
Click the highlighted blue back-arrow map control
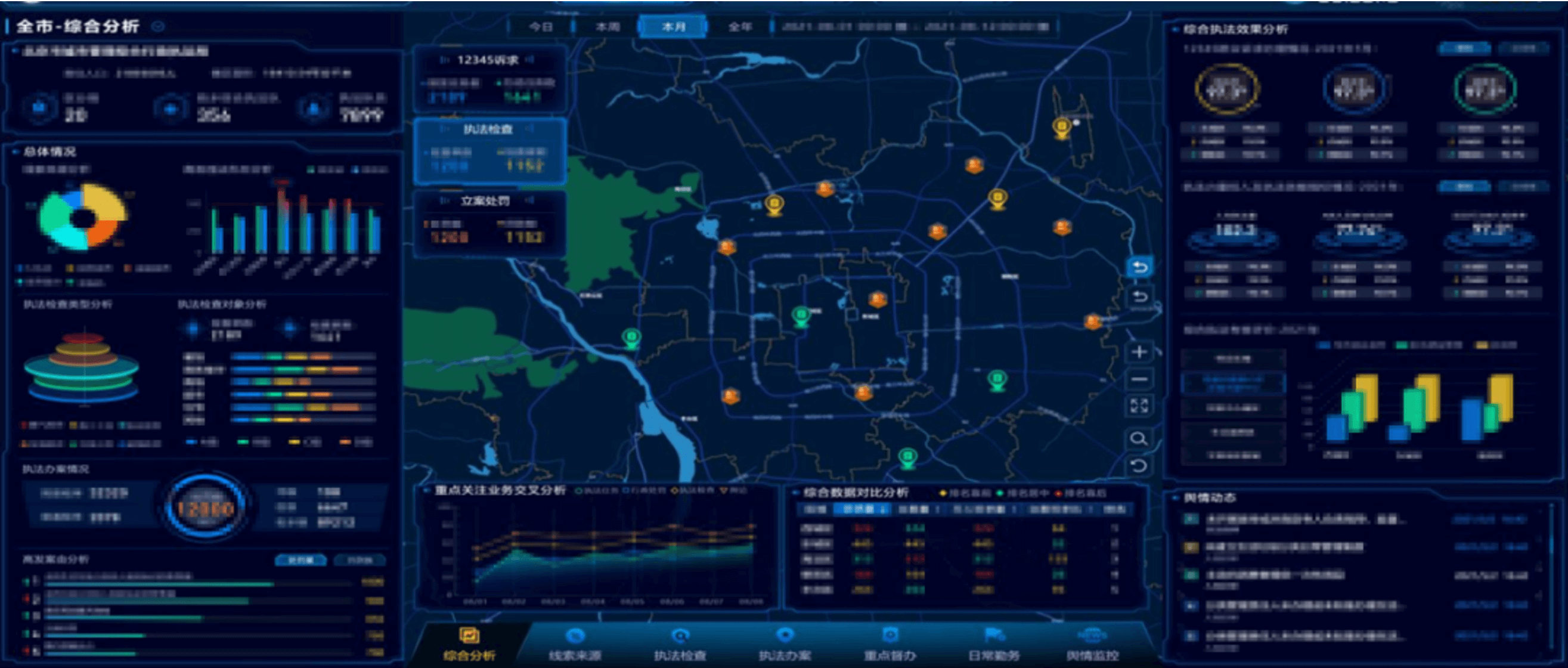coord(1139,267)
